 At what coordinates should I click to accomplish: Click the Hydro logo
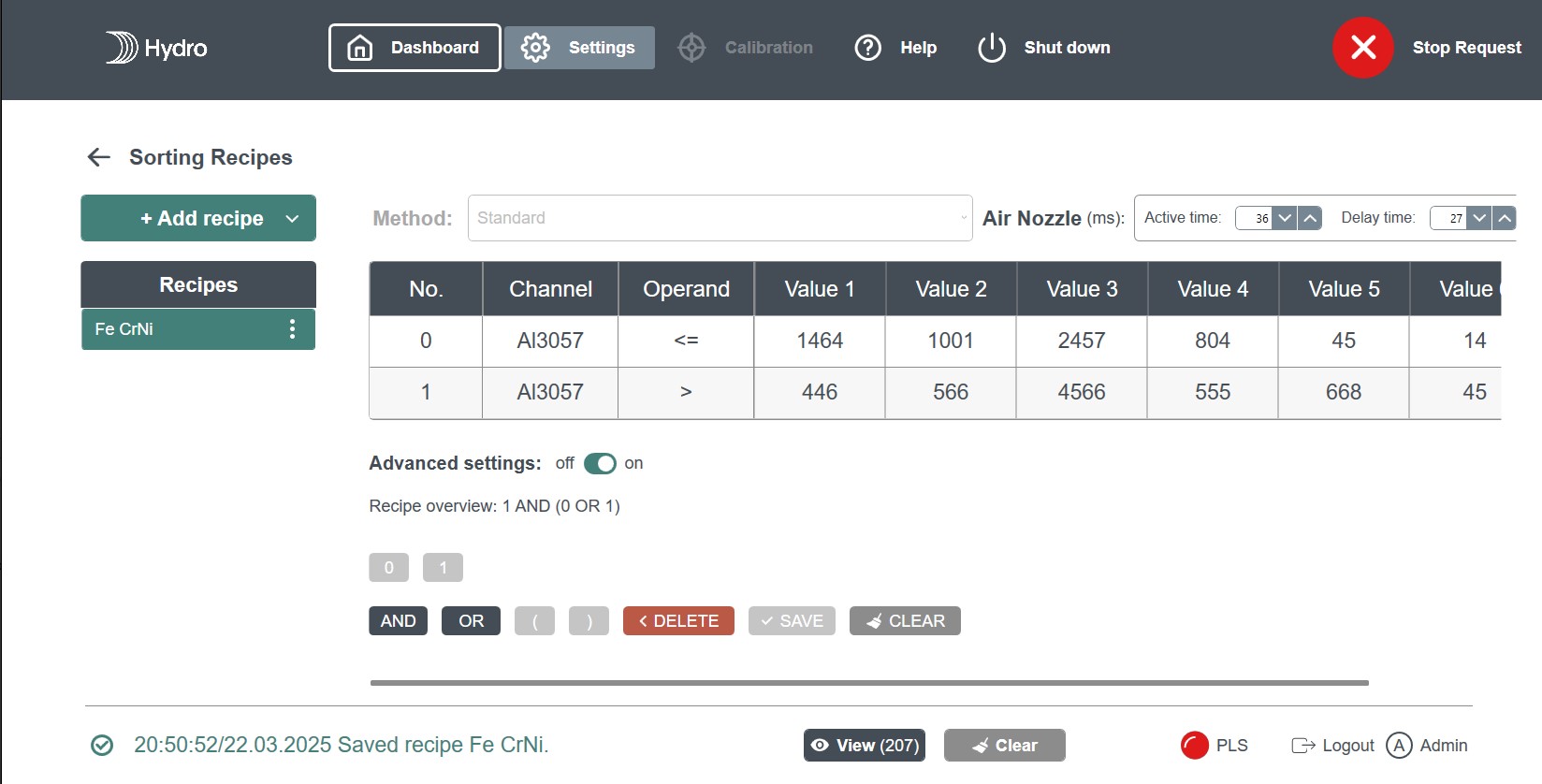(156, 48)
